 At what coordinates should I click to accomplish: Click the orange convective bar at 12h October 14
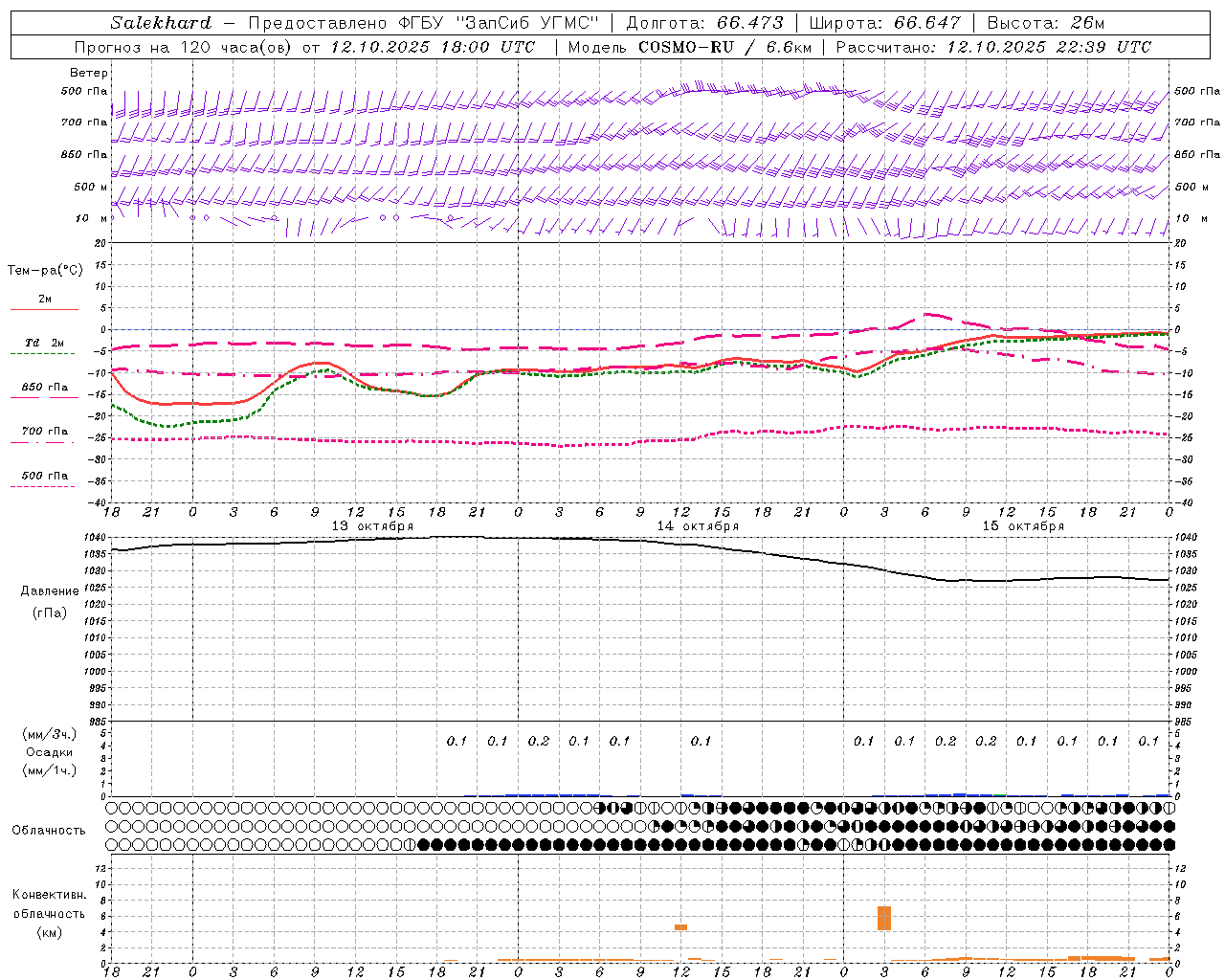680,926
